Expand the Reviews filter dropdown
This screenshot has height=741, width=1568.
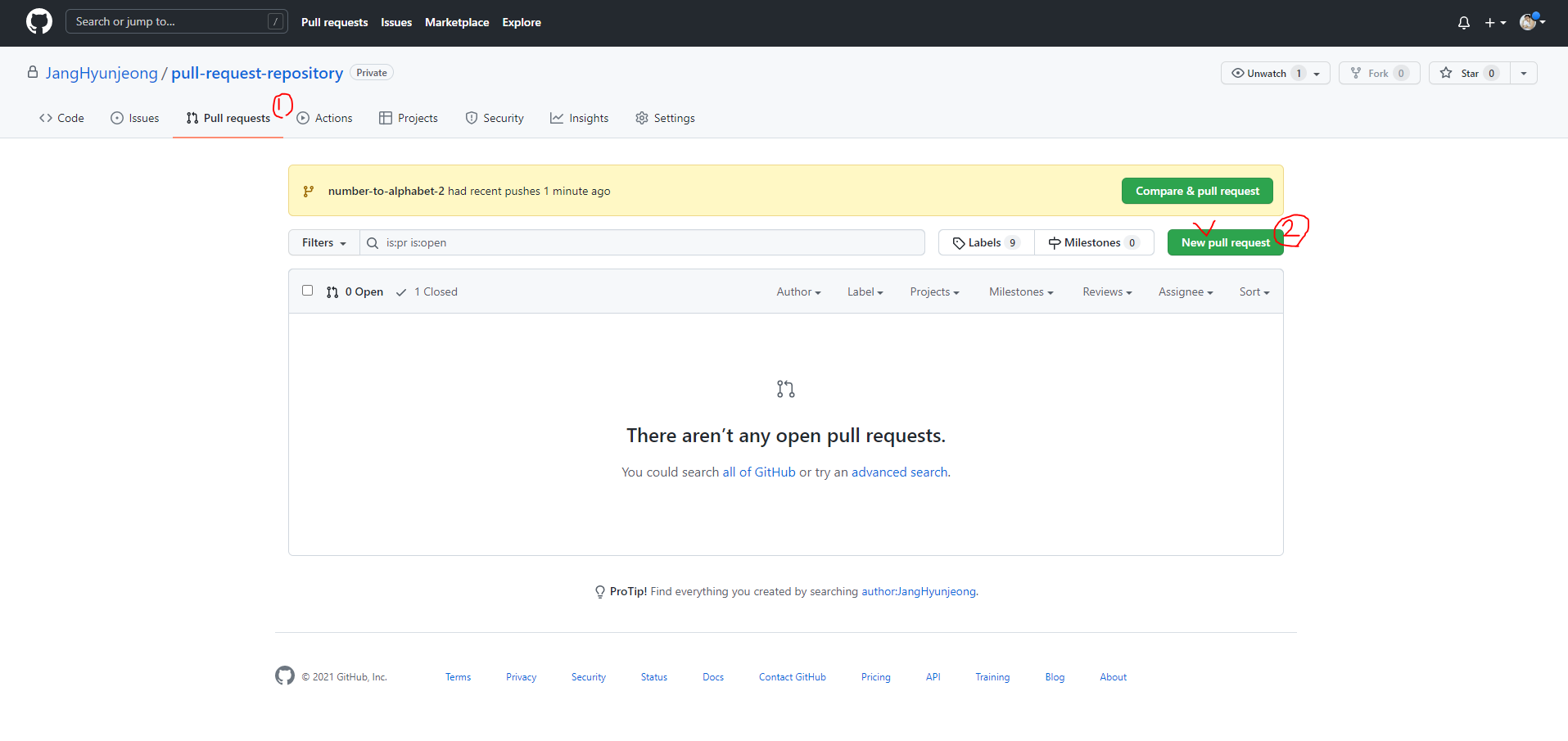point(1107,291)
